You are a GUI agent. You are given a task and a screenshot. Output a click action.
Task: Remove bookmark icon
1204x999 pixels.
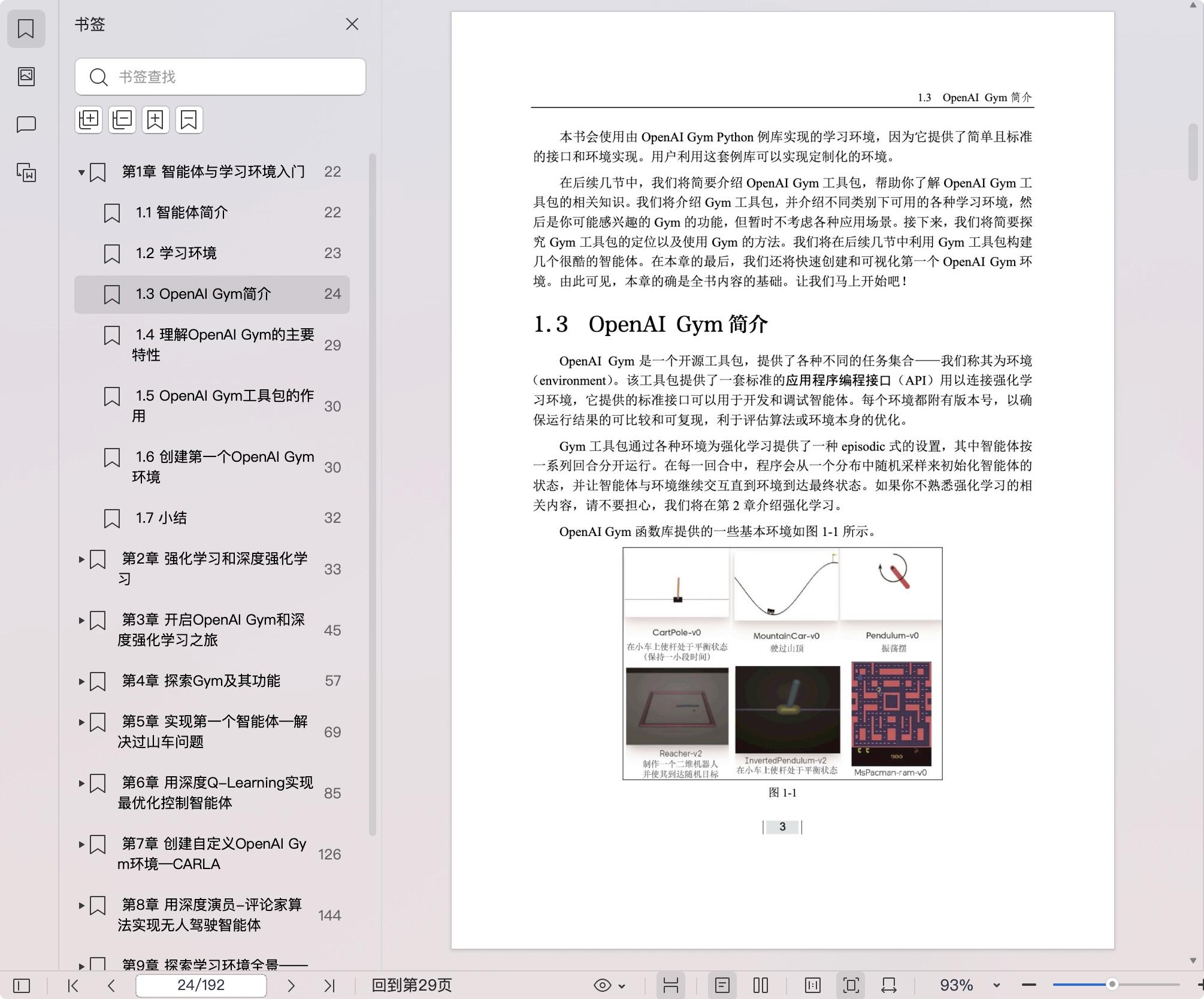pos(189,120)
